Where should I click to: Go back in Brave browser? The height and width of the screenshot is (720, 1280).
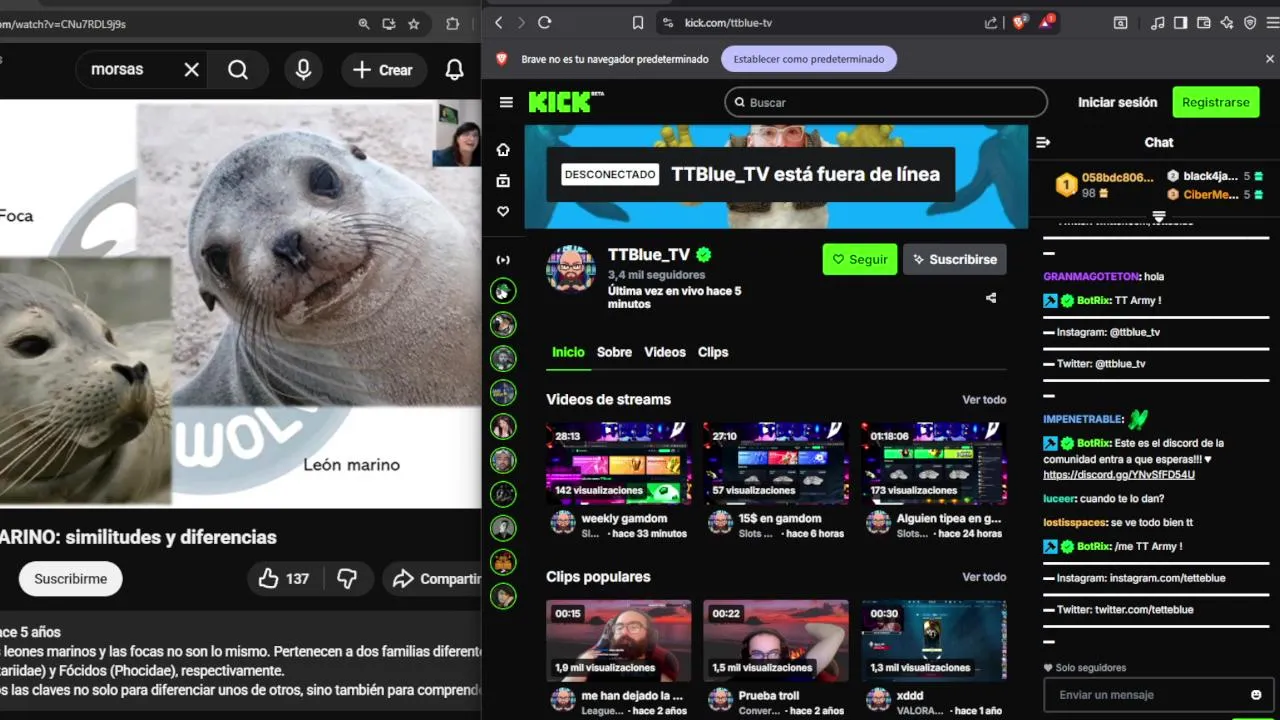tap(499, 22)
